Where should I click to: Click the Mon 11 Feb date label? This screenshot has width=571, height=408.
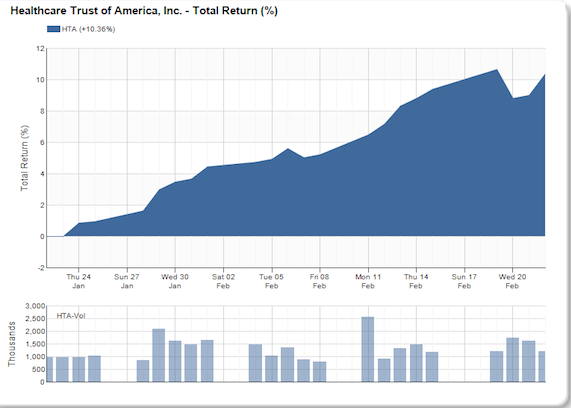pyautogui.click(x=368, y=281)
